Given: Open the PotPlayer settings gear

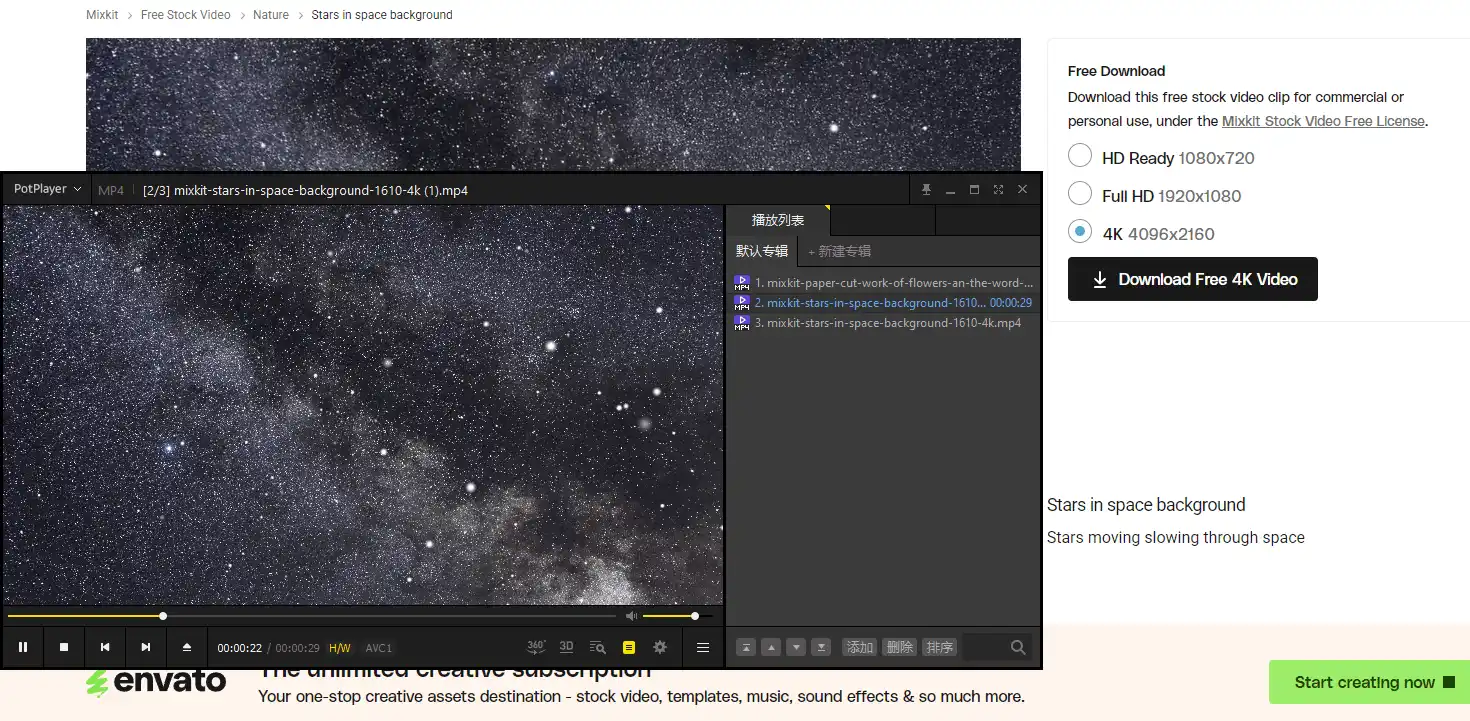Looking at the screenshot, I should [x=660, y=647].
